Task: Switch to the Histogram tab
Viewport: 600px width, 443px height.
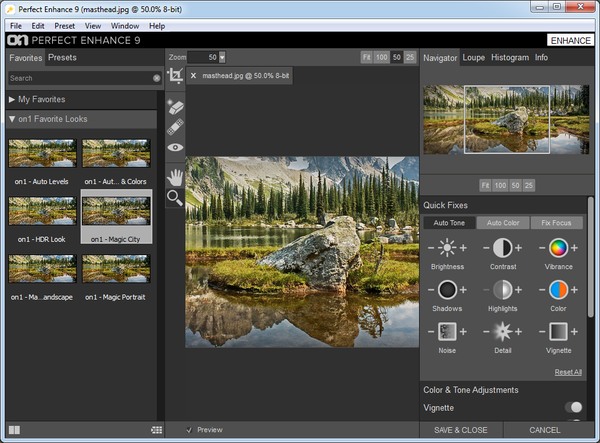Action: pyautogui.click(x=510, y=57)
